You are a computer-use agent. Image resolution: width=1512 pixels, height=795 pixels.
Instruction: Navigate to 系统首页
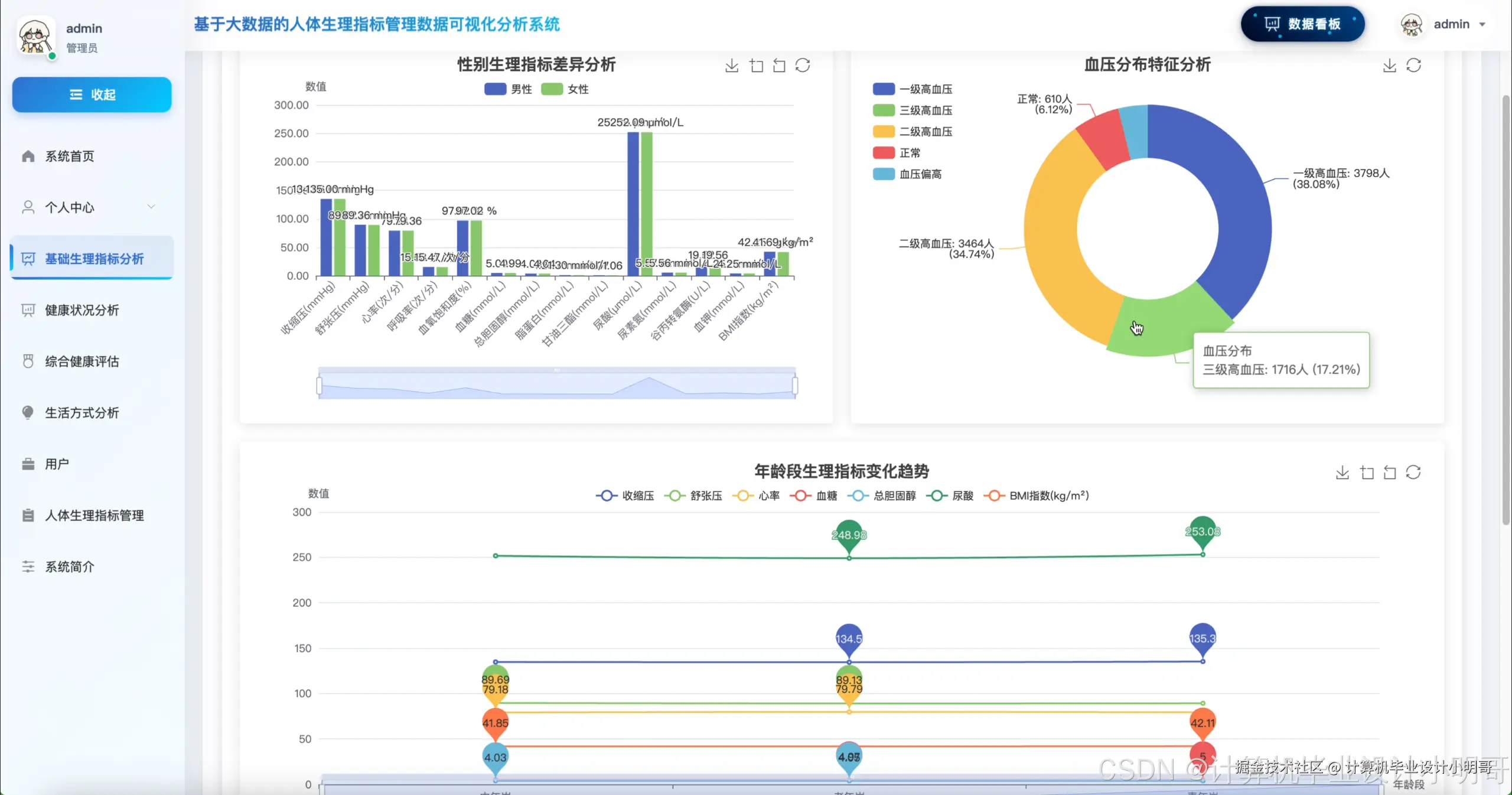[x=70, y=156]
